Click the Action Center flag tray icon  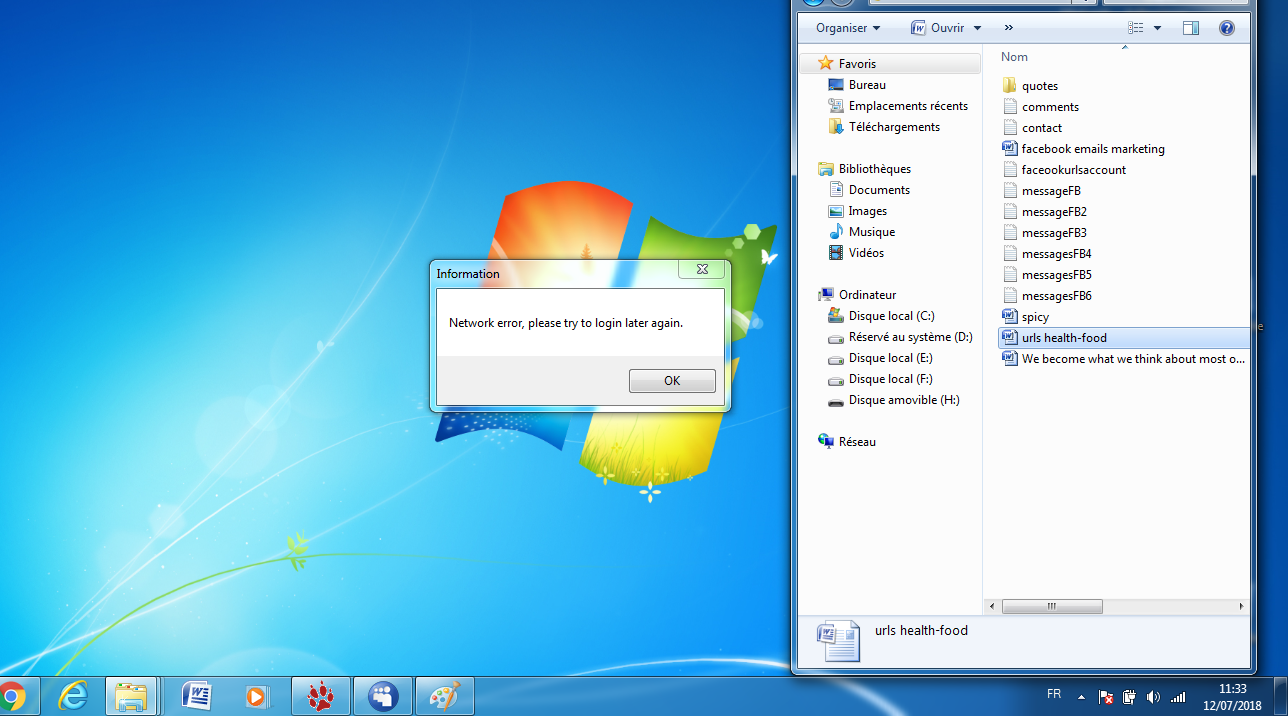[1106, 697]
